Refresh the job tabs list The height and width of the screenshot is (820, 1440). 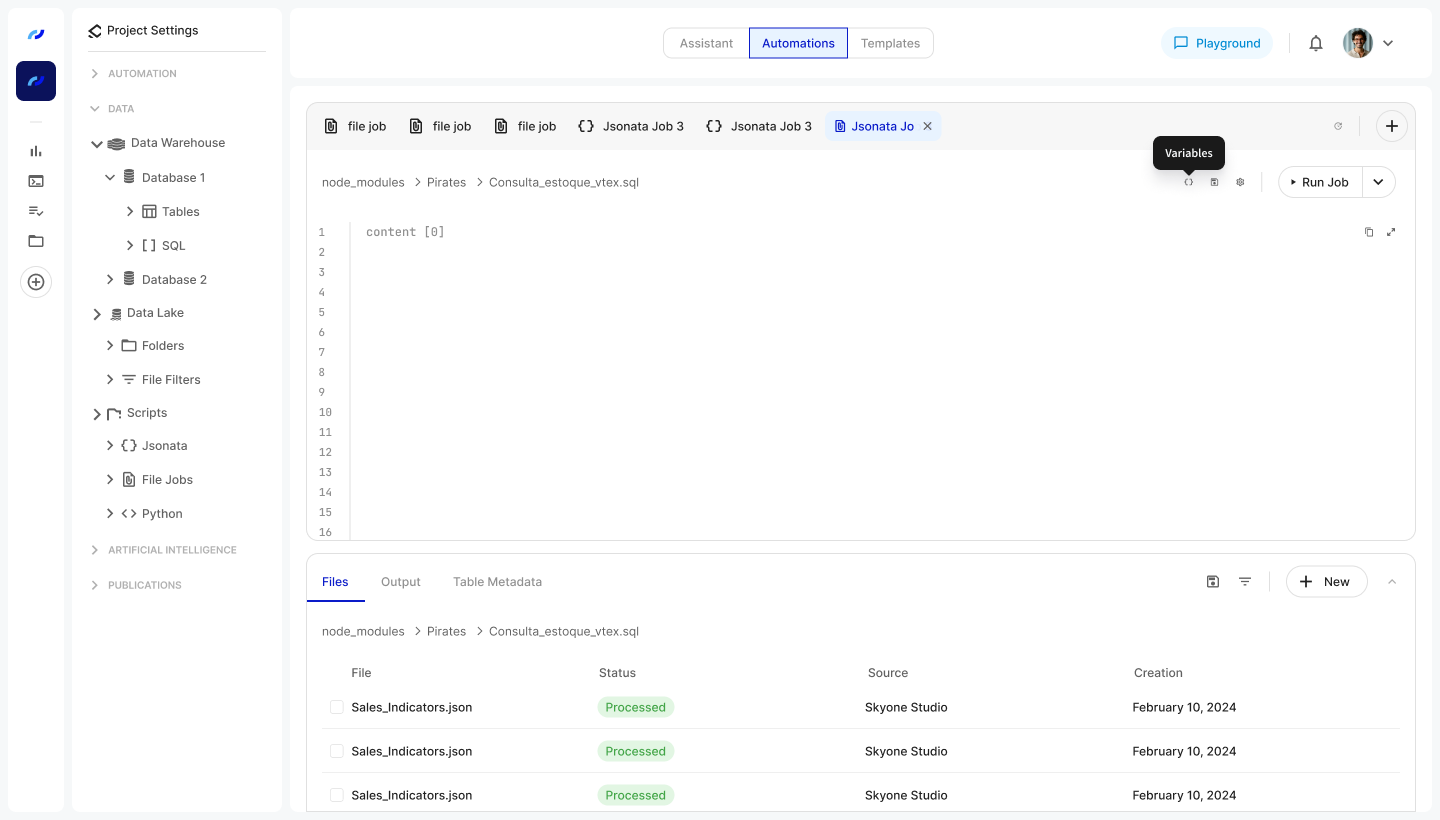pyautogui.click(x=1338, y=126)
